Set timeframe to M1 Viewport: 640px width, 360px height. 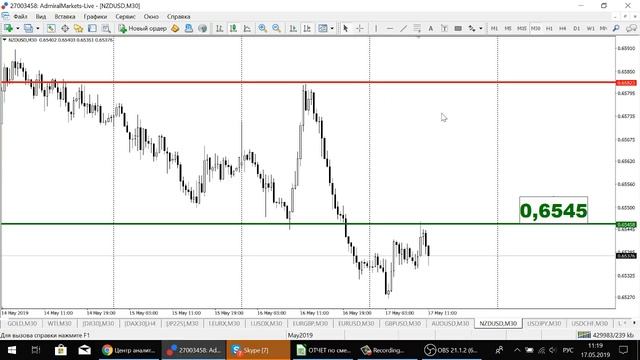[x=494, y=28]
